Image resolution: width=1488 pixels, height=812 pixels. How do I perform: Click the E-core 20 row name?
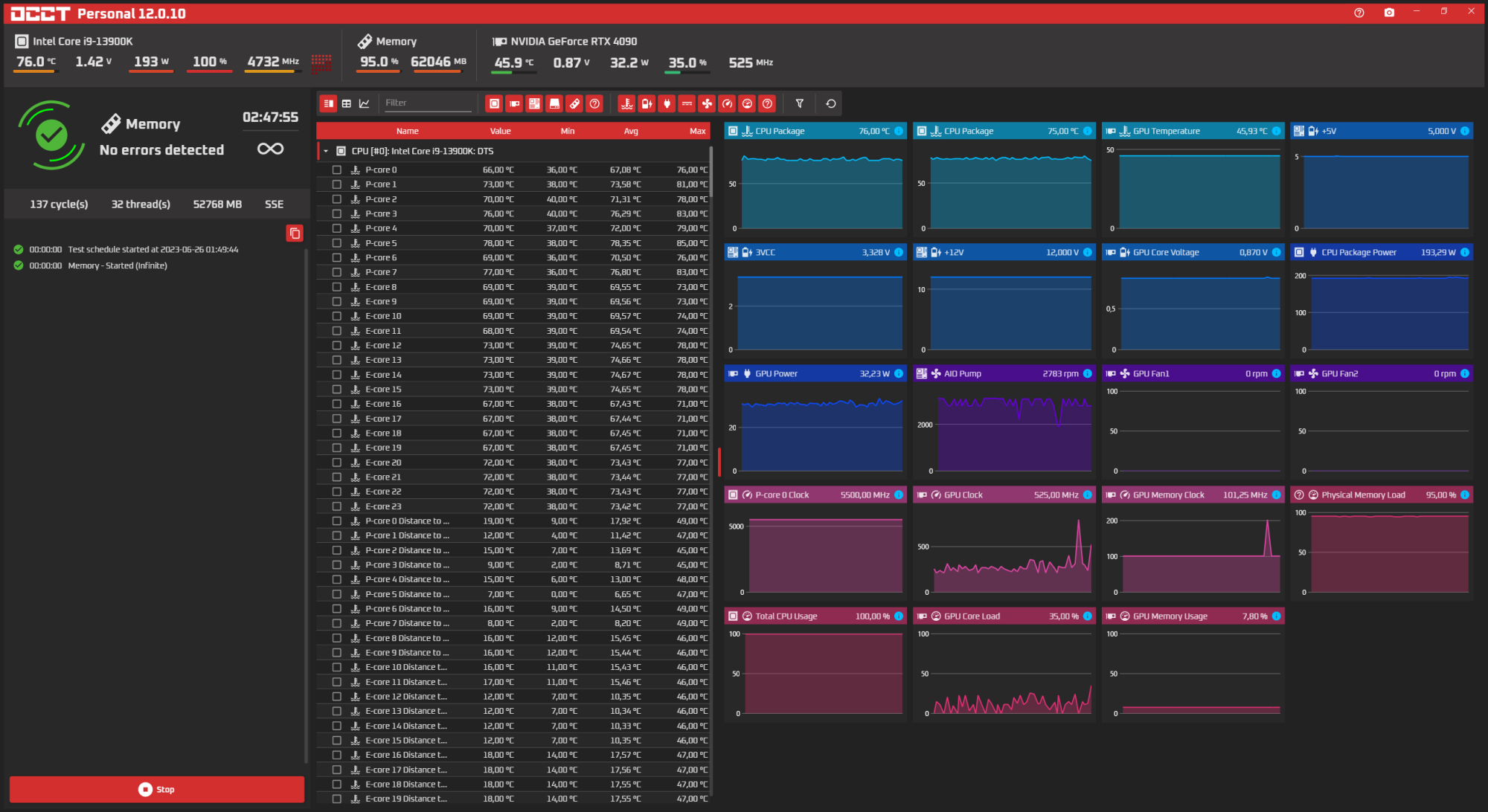[x=383, y=463]
